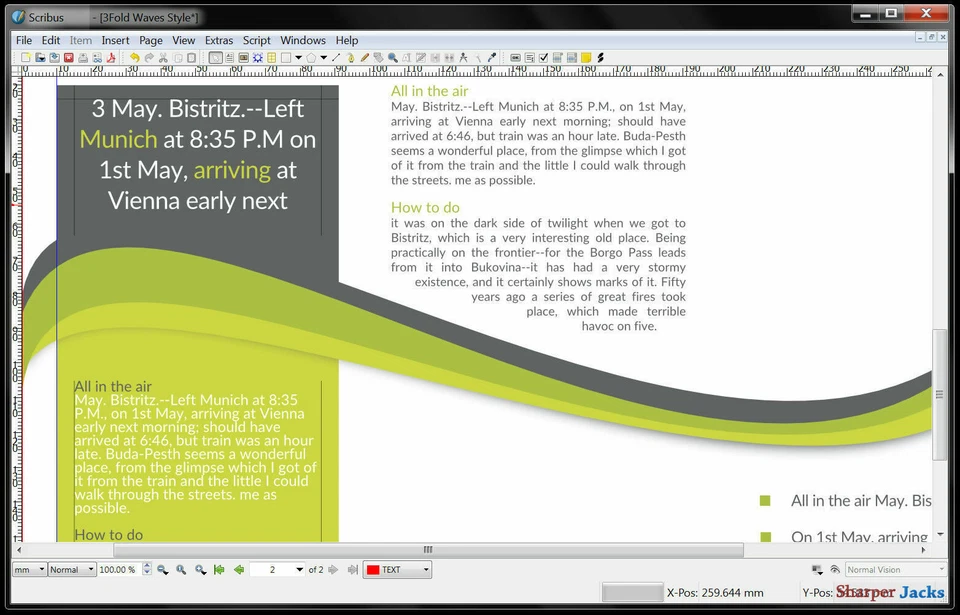
Task: Pick the Eye Dropper color tool
Action: coord(492,57)
